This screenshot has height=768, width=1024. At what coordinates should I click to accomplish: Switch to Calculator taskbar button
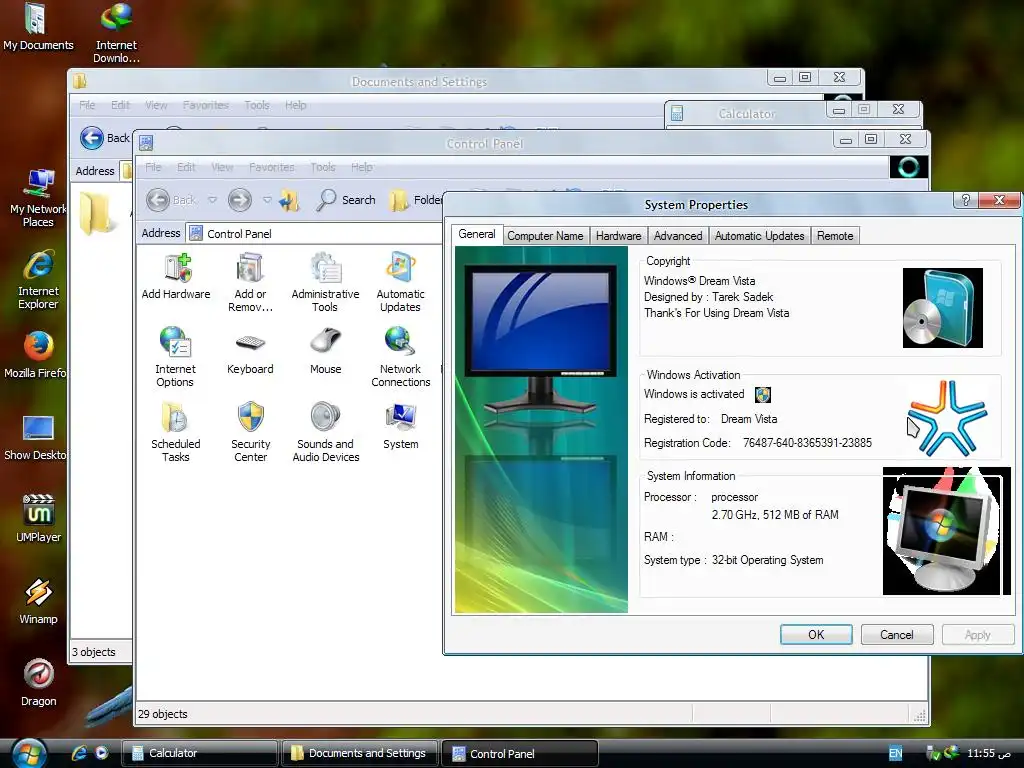(x=199, y=753)
